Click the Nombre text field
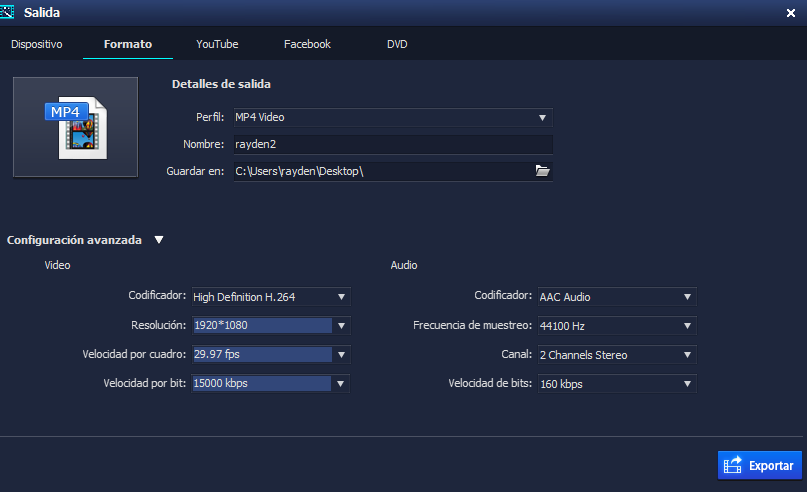 (x=392, y=144)
